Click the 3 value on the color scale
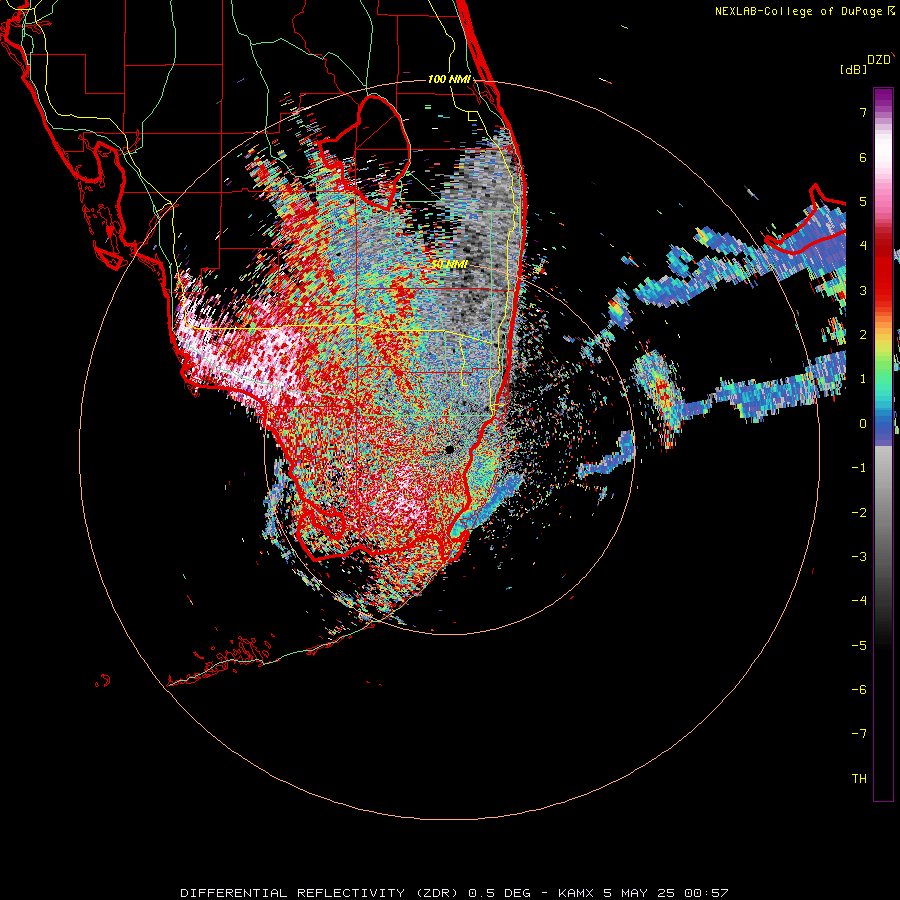Image resolution: width=900 pixels, height=900 pixels. pyautogui.click(x=863, y=290)
